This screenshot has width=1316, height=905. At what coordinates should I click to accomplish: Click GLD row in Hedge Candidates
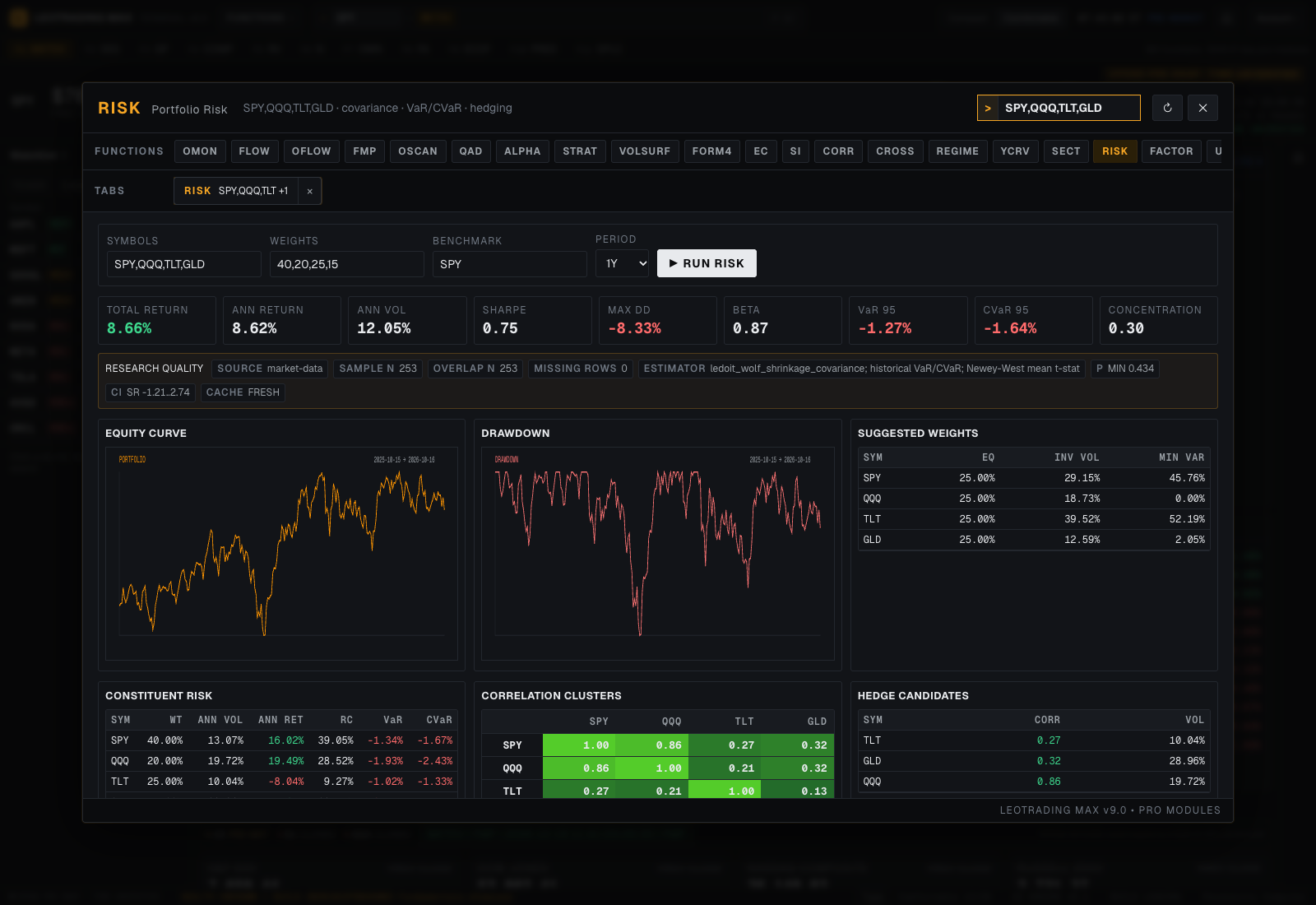(x=1034, y=761)
